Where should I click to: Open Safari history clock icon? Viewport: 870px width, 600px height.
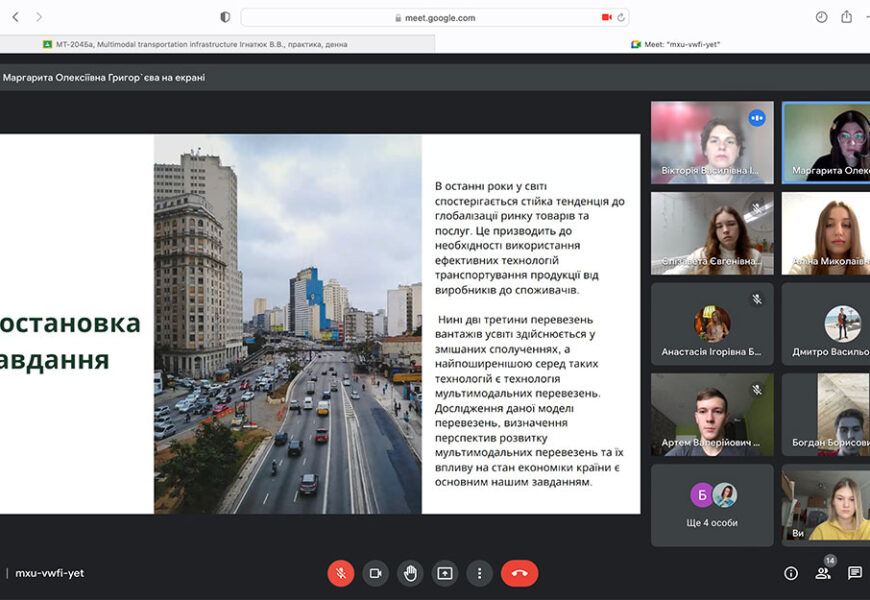point(821,17)
